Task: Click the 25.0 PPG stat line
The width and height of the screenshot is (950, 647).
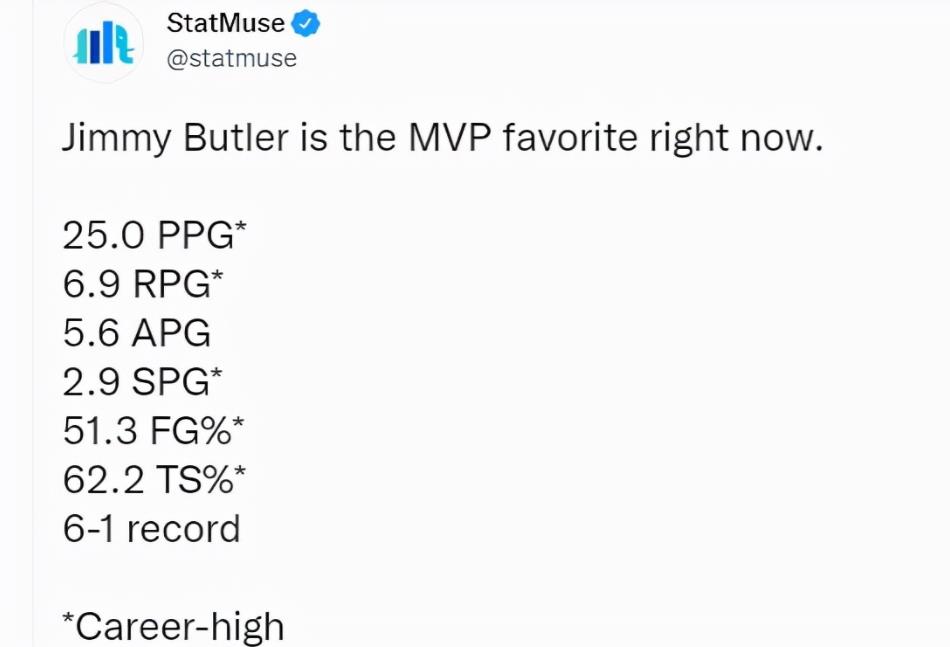Action: (x=154, y=234)
